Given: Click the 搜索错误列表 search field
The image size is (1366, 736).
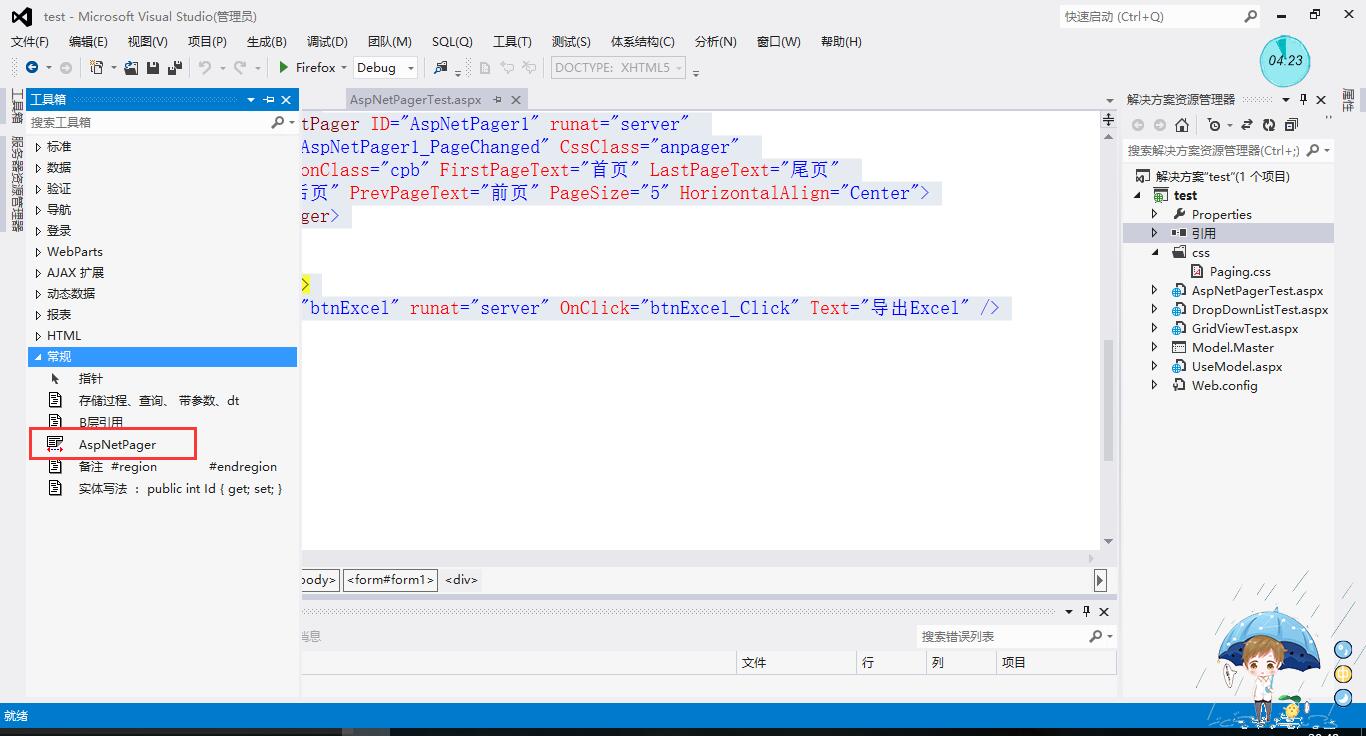Looking at the screenshot, I should coord(1002,636).
